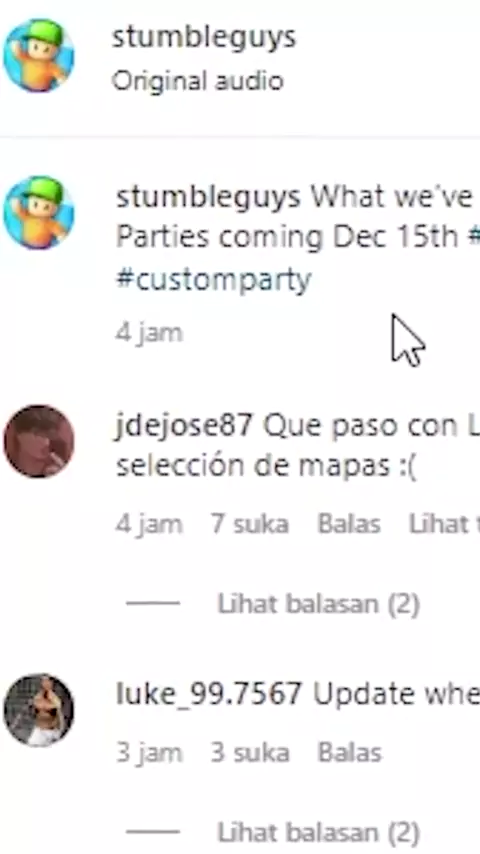Open stumbleguys username in the caption
This screenshot has height=854, width=480.
(x=208, y=197)
